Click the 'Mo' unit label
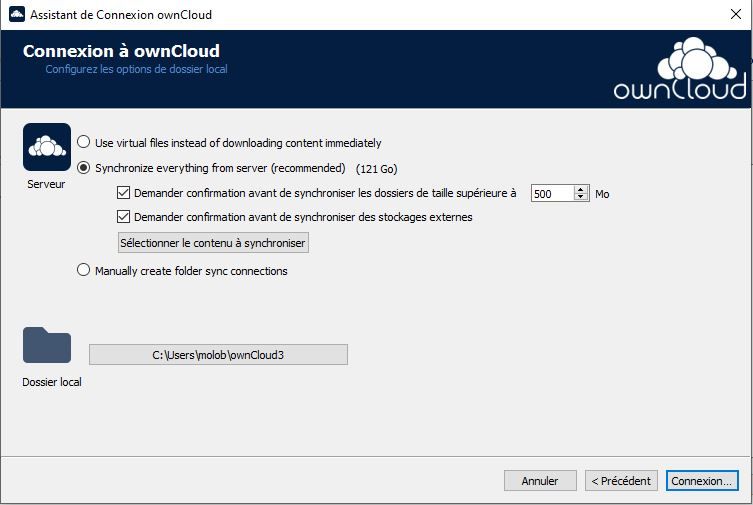753x505 pixels. (602, 194)
